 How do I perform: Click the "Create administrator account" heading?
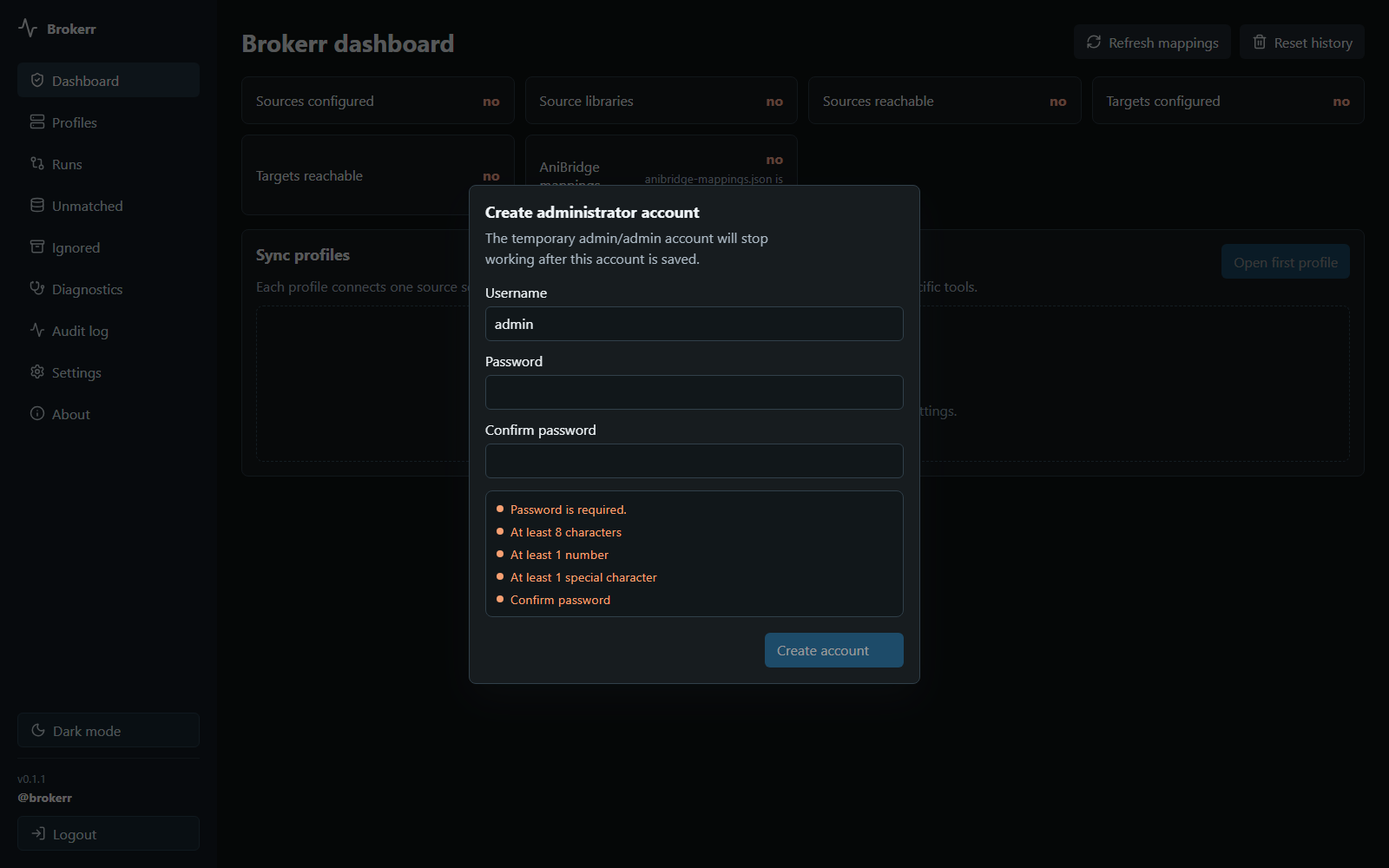[592, 213]
